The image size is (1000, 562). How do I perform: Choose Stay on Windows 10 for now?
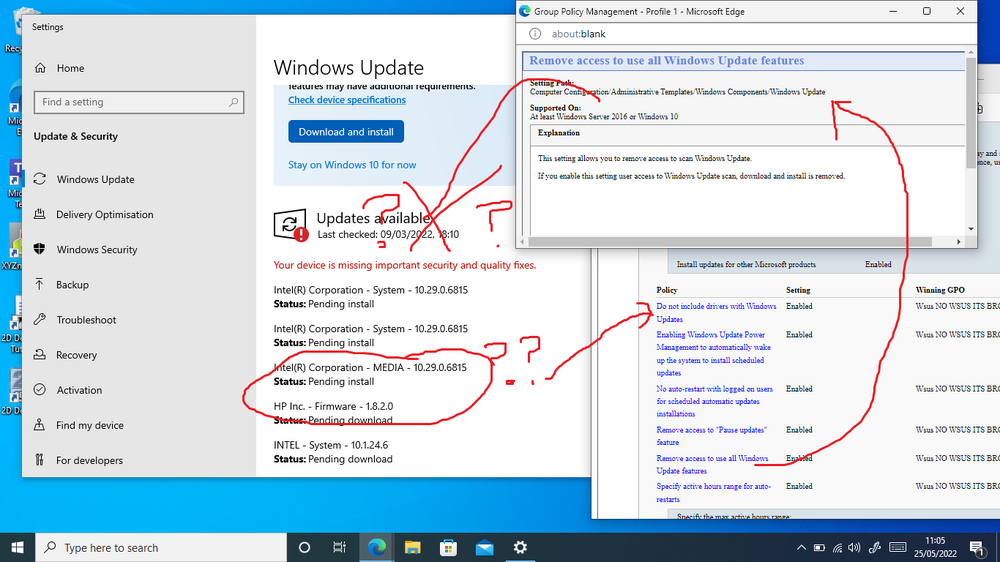click(x=352, y=165)
